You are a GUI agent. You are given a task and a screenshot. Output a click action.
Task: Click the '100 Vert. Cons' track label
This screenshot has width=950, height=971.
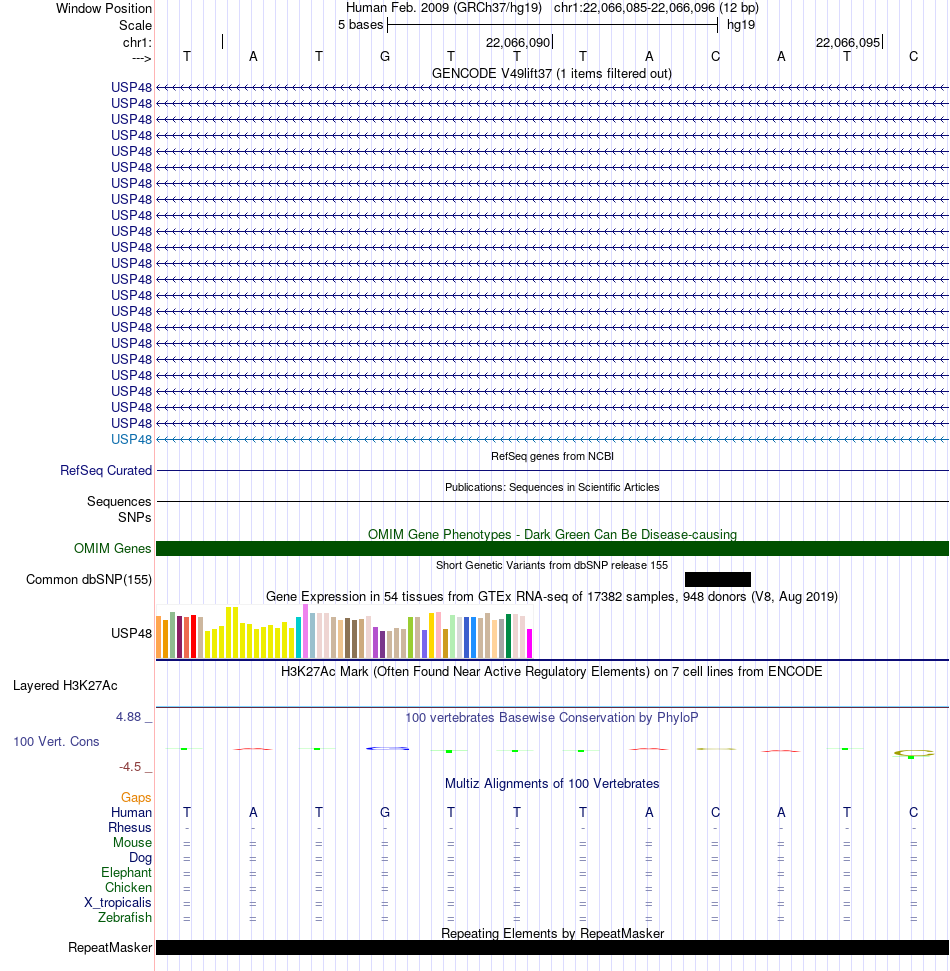click(x=56, y=742)
